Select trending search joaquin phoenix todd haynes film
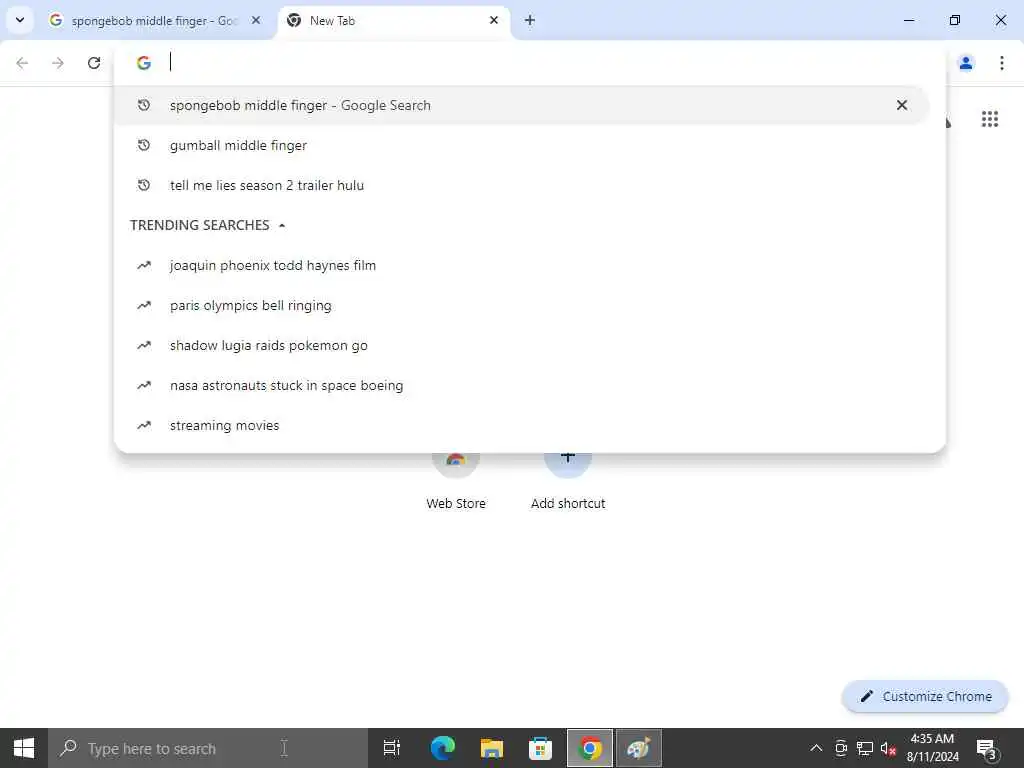 (x=521, y=265)
